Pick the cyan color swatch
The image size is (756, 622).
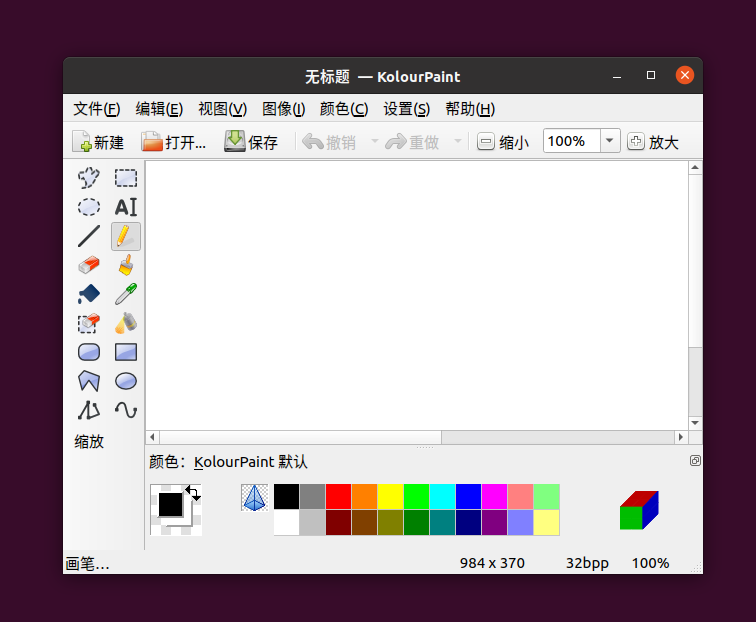click(443, 497)
